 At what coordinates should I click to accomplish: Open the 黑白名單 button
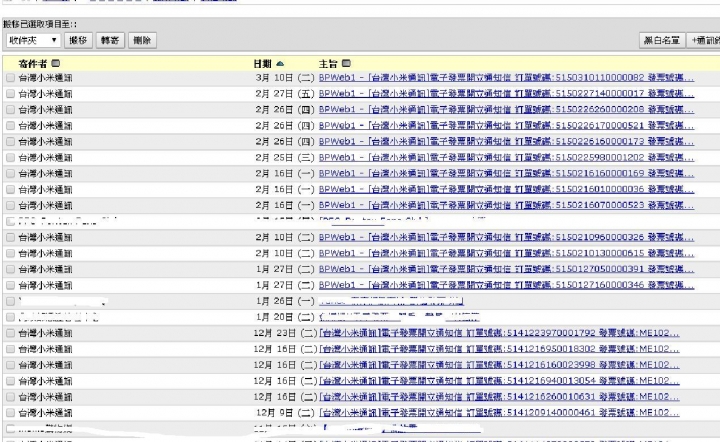click(x=662, y=40)
